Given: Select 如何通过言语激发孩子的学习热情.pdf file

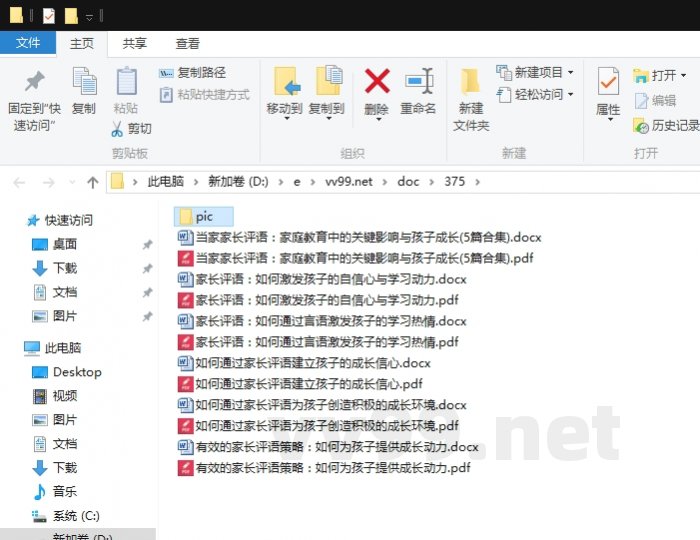Looking at the screenshot, I should [318, 342].
